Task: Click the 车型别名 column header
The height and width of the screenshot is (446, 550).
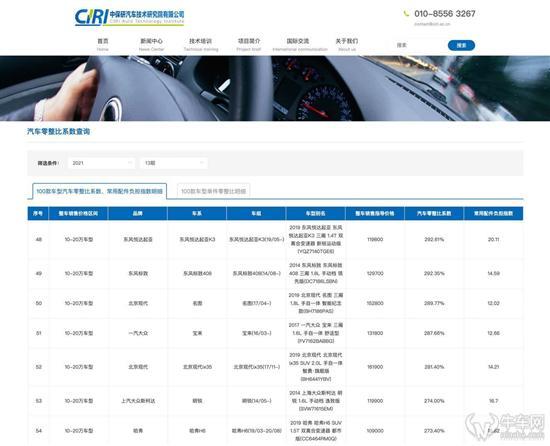Action: pos(315,213)
